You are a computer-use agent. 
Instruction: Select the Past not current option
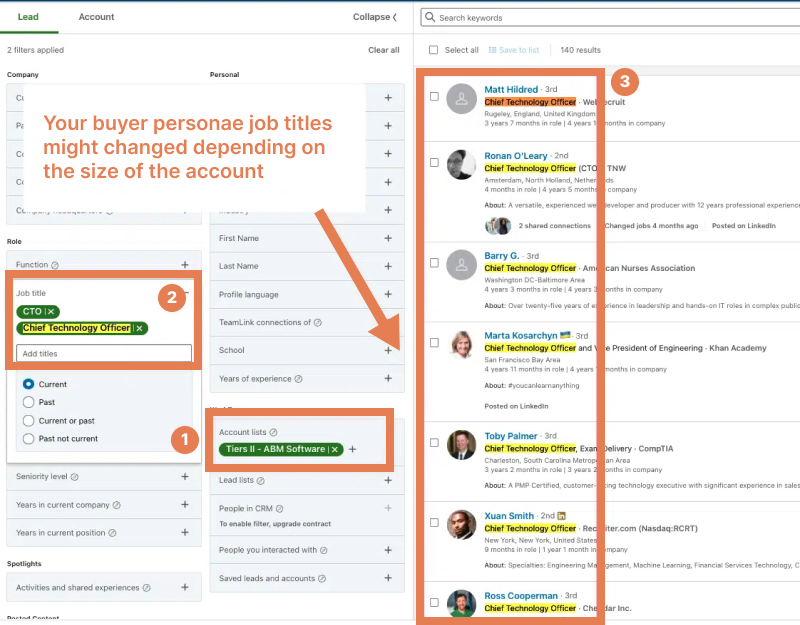point(29,439)
